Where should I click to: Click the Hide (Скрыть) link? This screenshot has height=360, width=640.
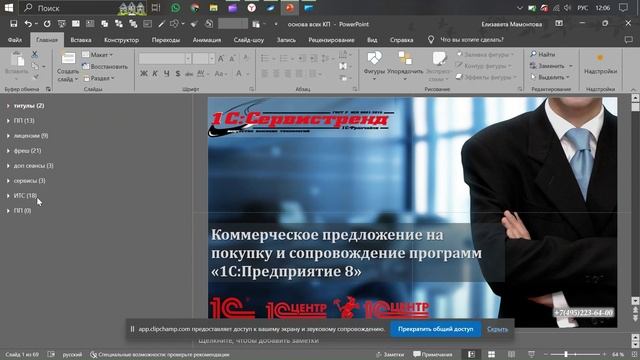pyautogui.click(x=498, y=329)
